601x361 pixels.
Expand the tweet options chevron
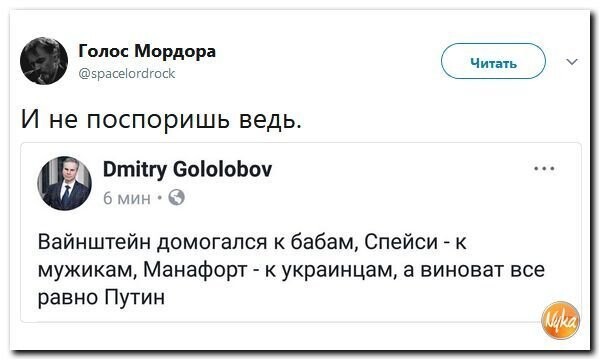572,62
